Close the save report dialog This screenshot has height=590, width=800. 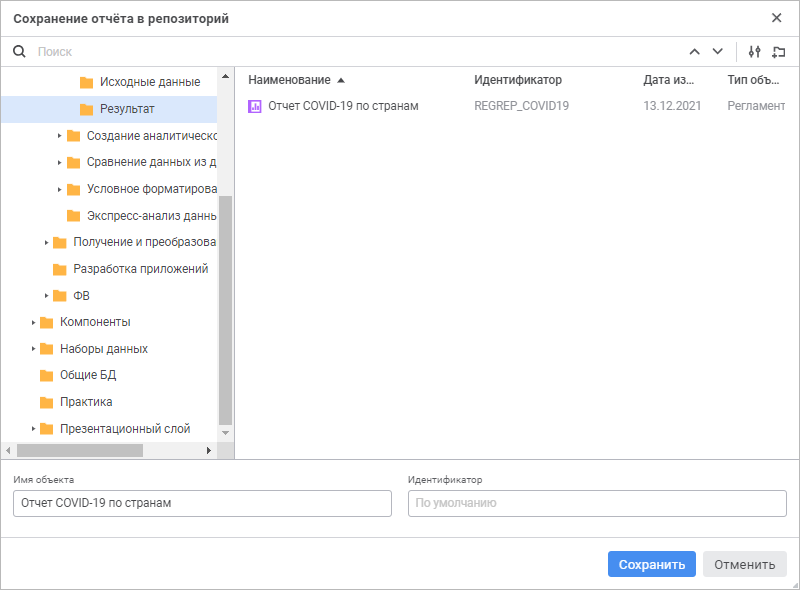click(777, 18)
